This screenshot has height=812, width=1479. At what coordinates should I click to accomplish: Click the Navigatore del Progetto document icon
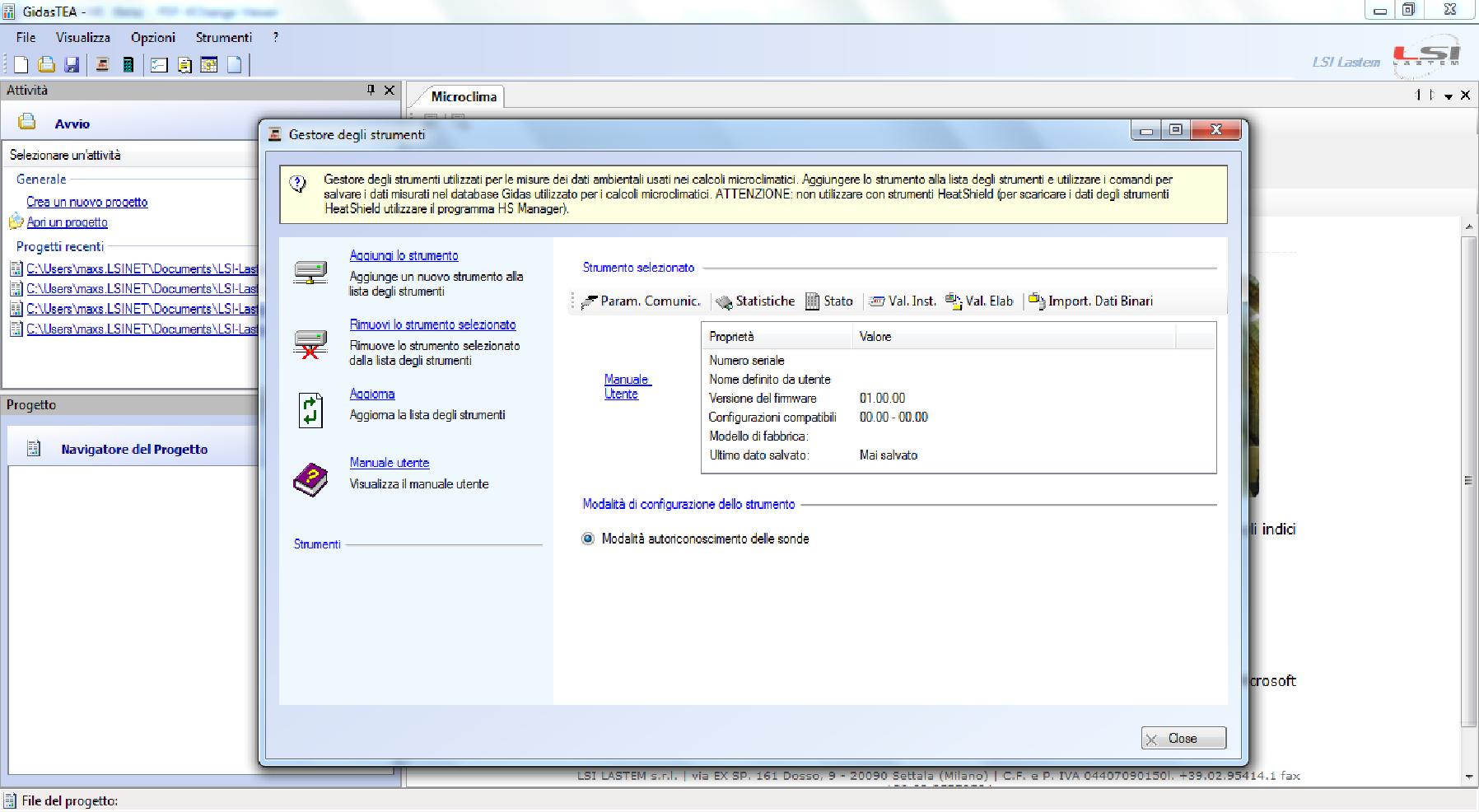[x=34, y=449]
